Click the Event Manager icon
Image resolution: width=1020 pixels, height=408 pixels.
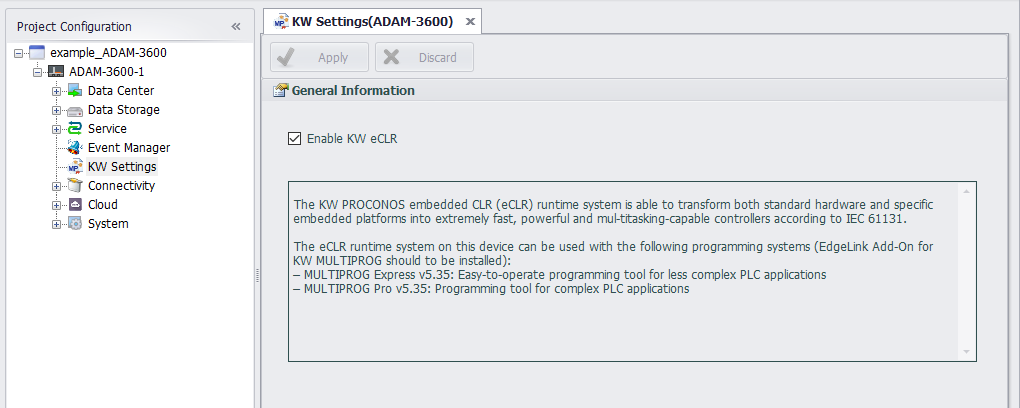tap(75, 148)
